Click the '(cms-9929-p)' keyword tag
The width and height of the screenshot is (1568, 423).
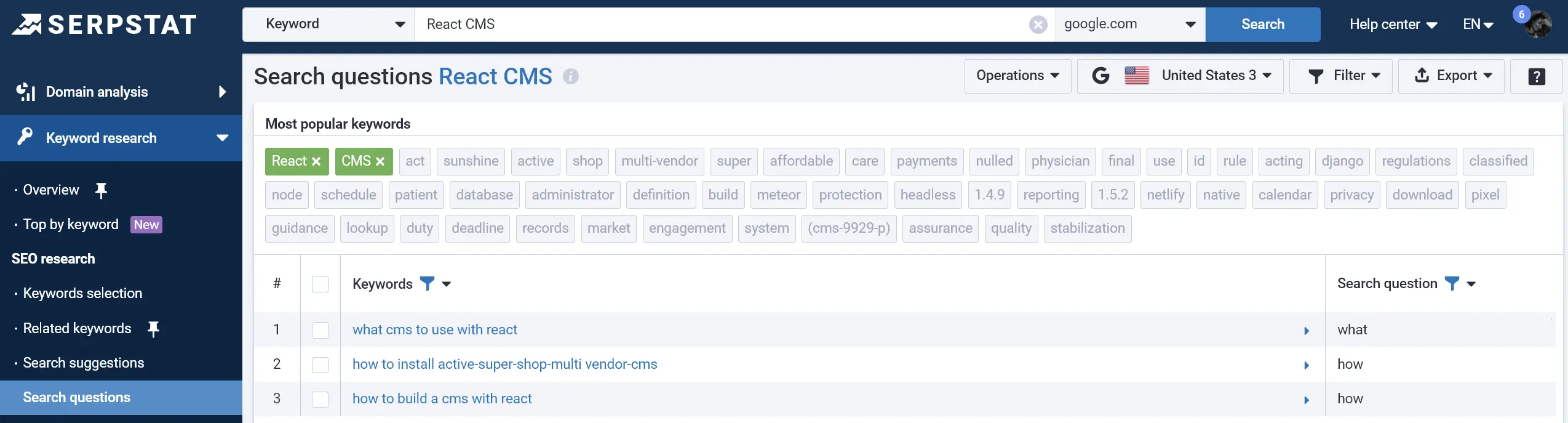pyautogui.click(x=849, y=228)
